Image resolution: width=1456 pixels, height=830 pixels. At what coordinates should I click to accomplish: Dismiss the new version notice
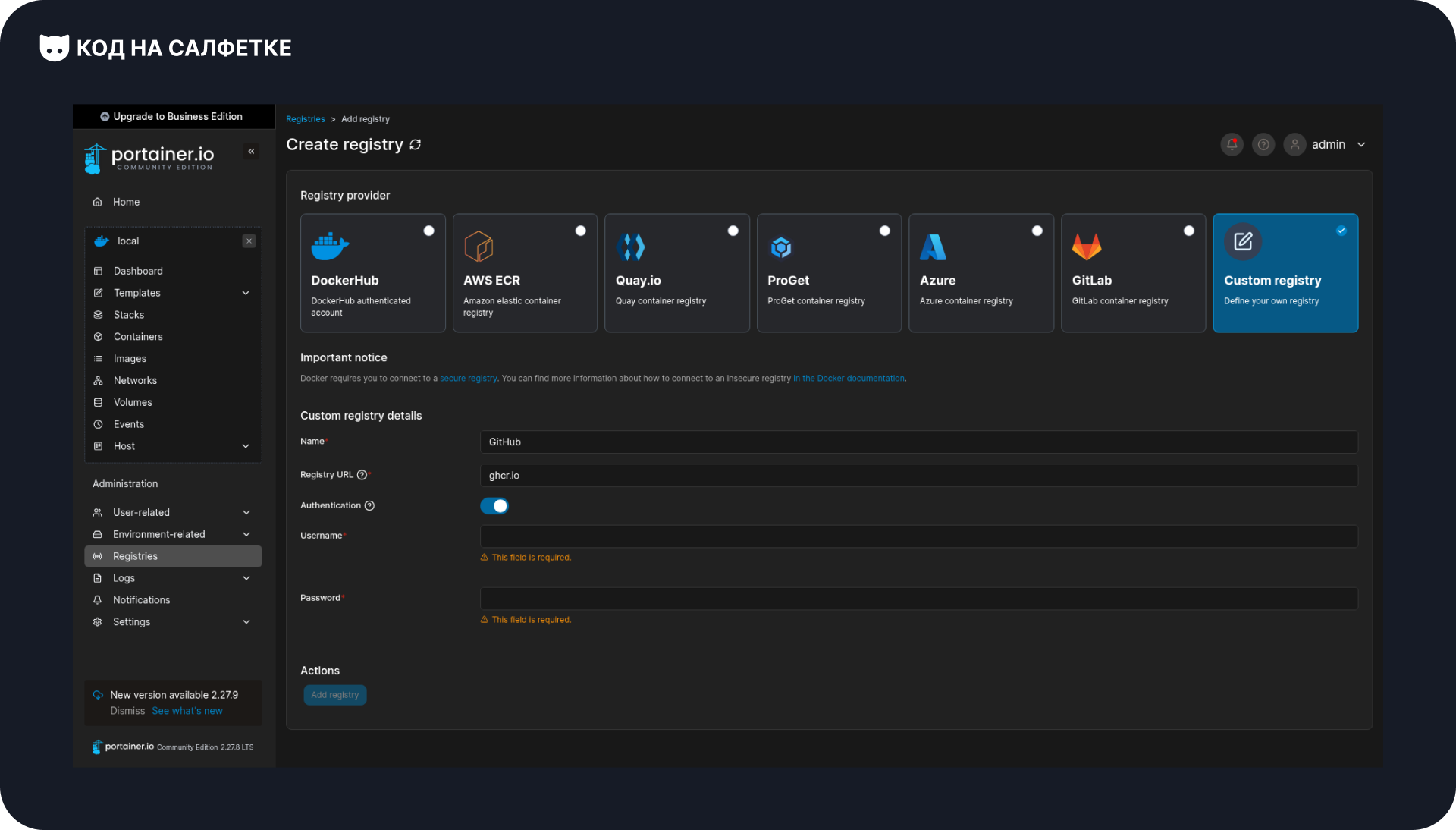(127, 711)
